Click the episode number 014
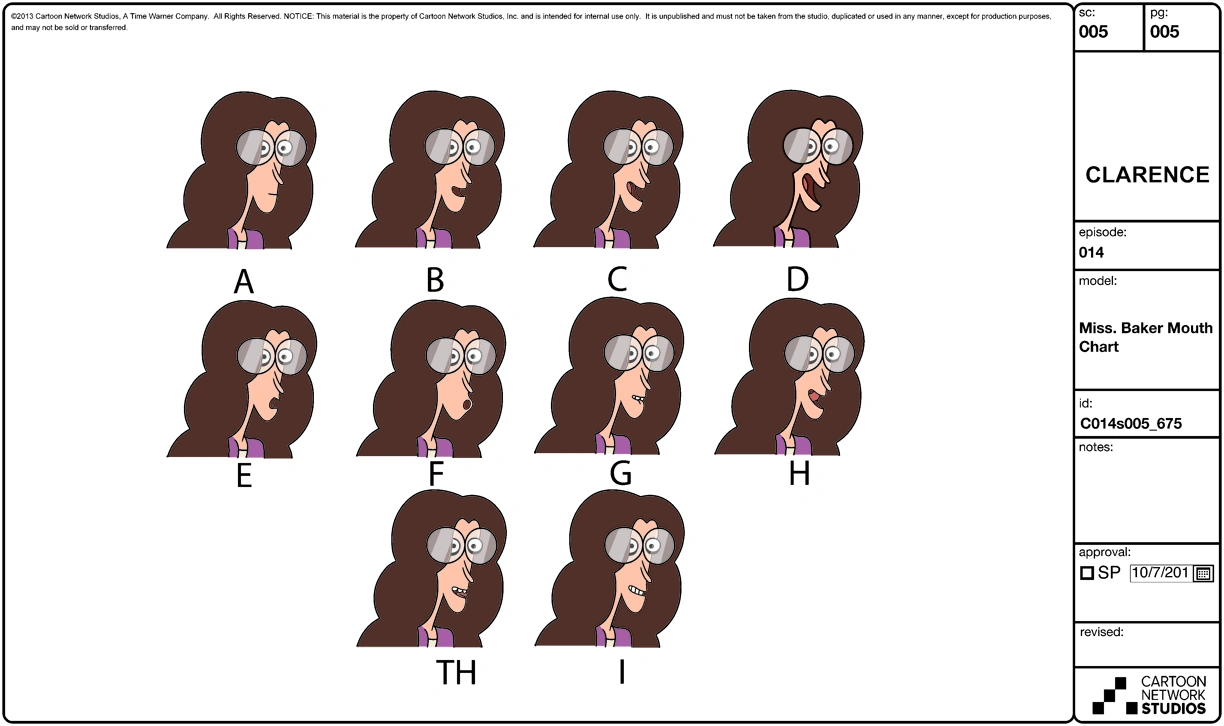Image resolution: width=1224 pixels, height=726 pixels. (x=1091, y=253)
